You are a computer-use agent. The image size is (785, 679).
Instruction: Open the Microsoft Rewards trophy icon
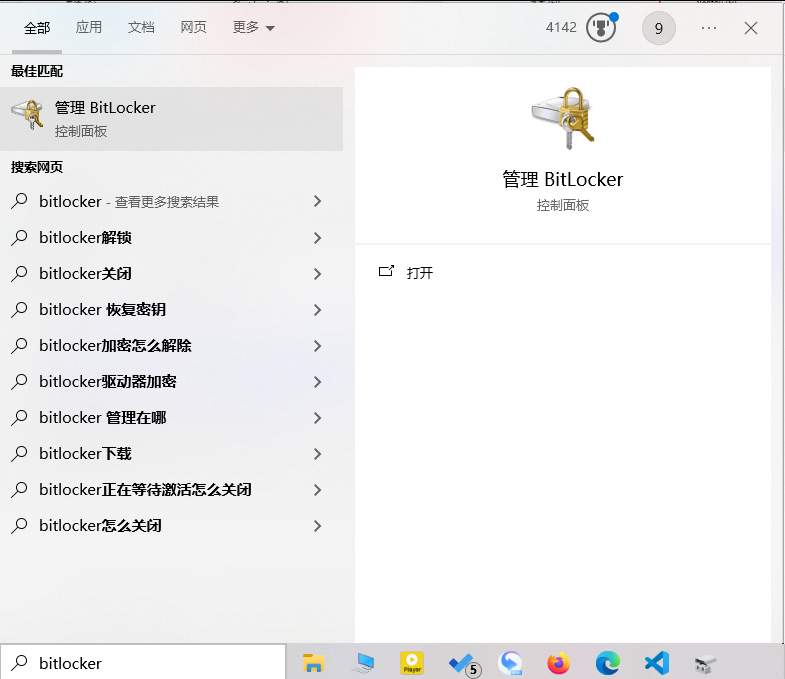(602, 28)
